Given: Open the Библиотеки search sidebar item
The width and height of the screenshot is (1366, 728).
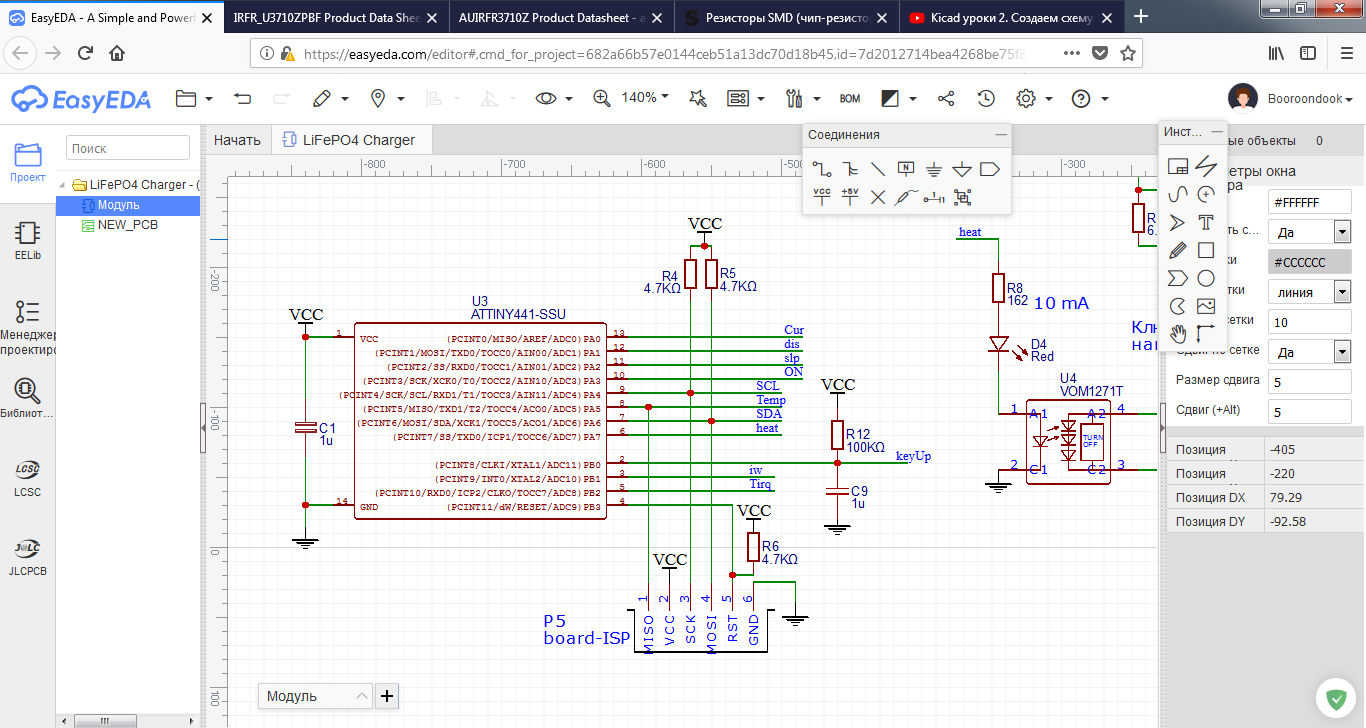Looking at the screenshot, I should 28,398.
